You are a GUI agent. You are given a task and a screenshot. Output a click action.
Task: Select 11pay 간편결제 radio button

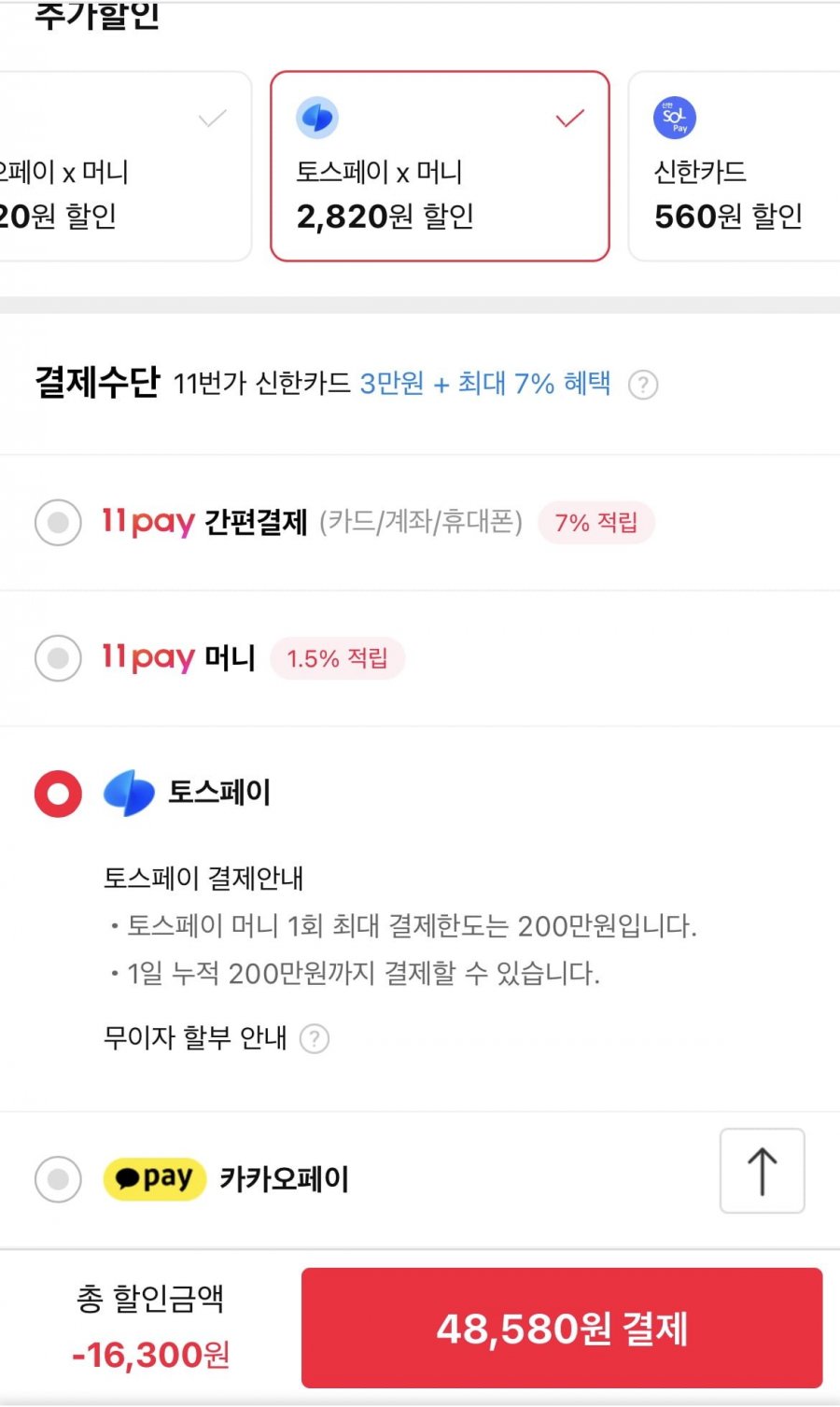[x=58, y=522]
